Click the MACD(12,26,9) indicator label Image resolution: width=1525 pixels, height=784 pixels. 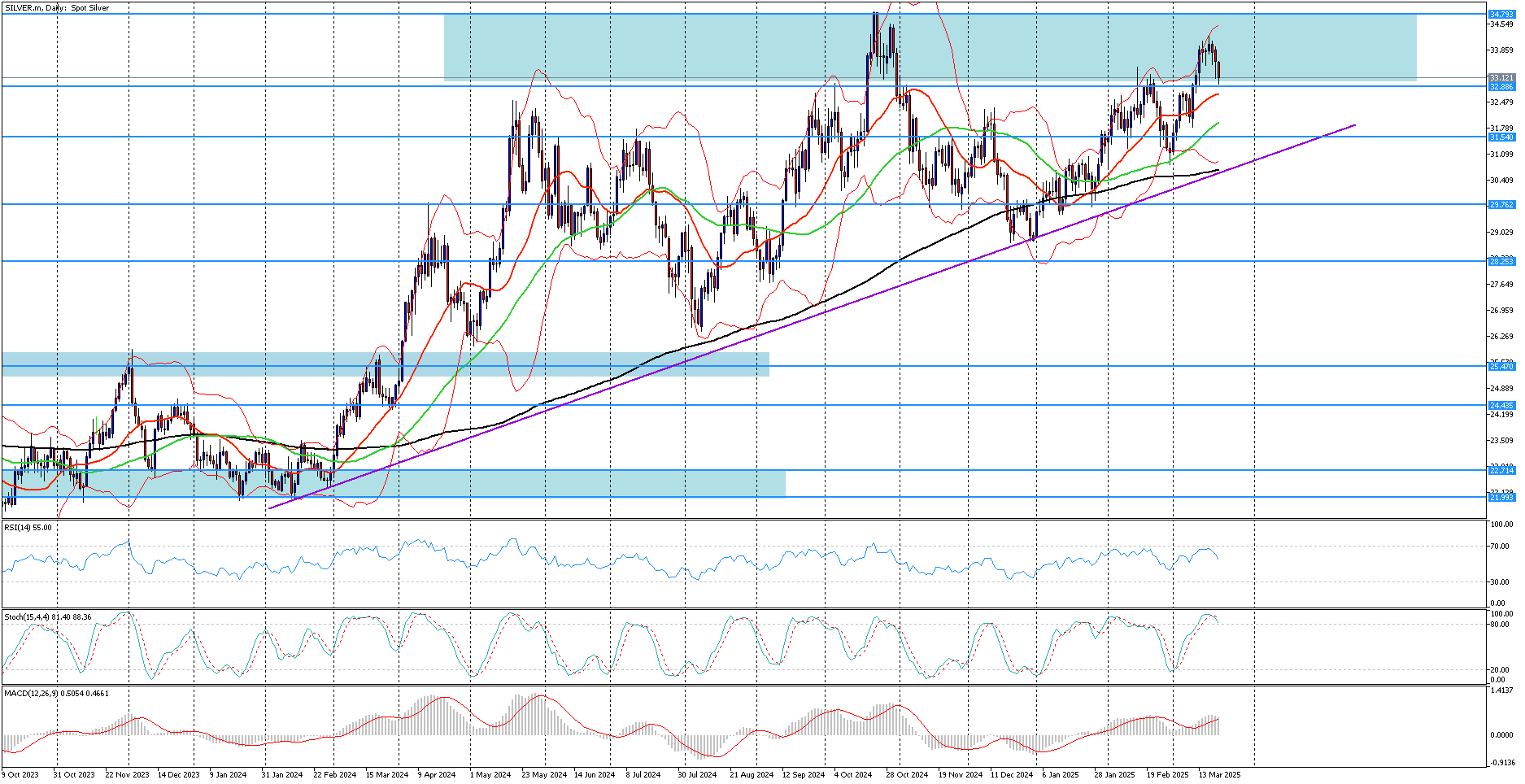56,693
